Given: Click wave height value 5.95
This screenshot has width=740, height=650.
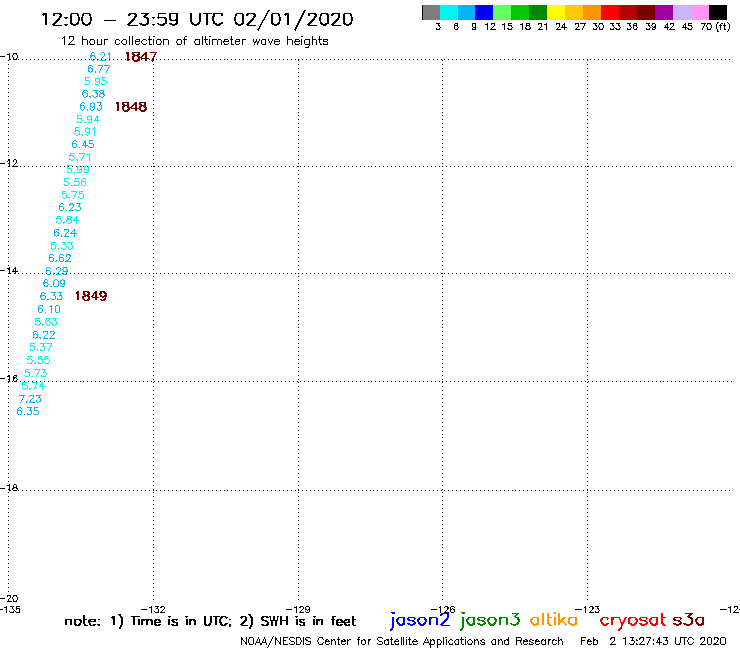Looking at the screenshot, I should pyautogui.click(x=96, y=81).
